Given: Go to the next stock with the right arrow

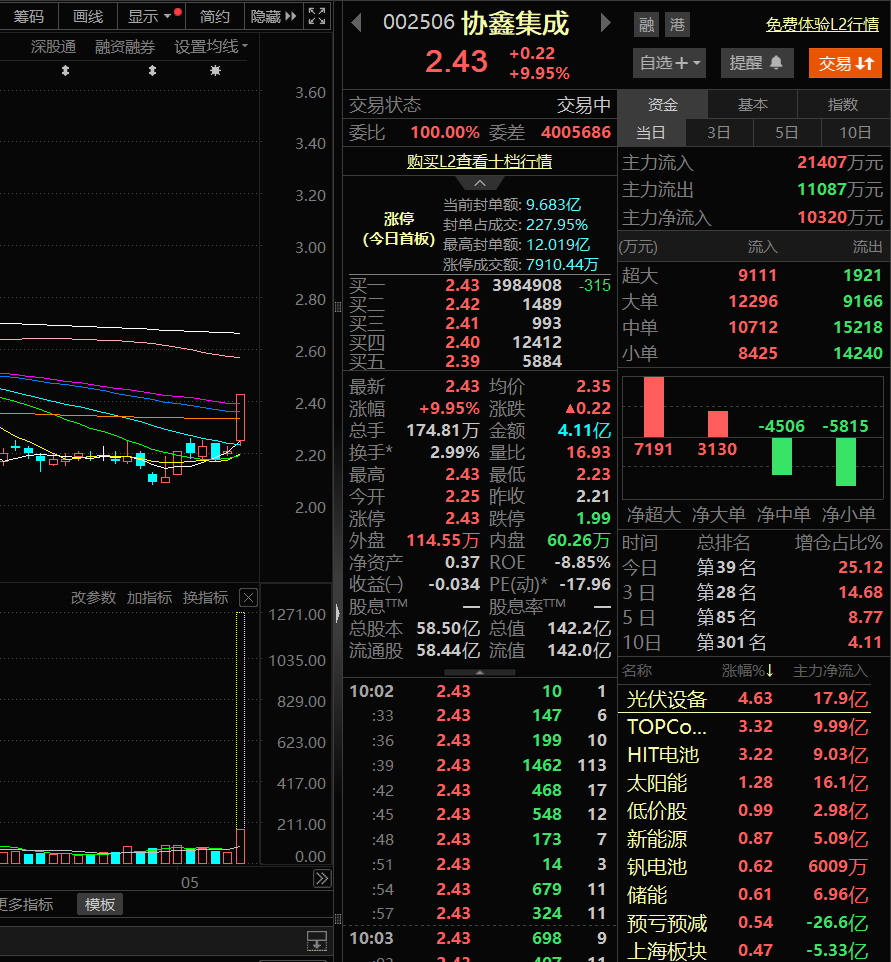Looking at the screenshot, I should pyautogui.click(x=605, y=23).
